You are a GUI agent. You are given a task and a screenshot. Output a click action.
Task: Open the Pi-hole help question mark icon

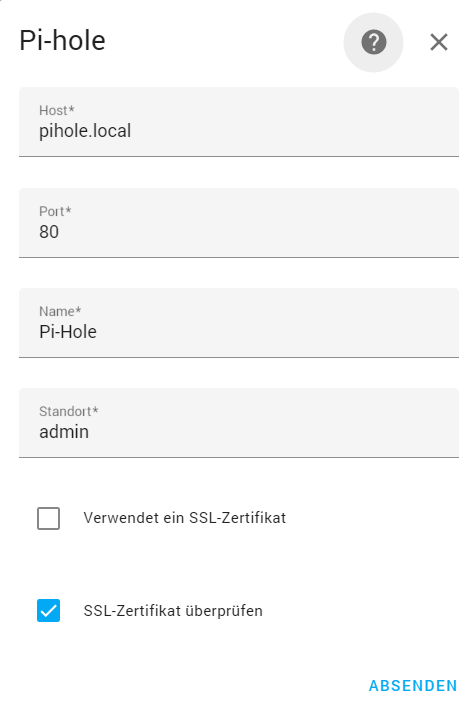373,43
